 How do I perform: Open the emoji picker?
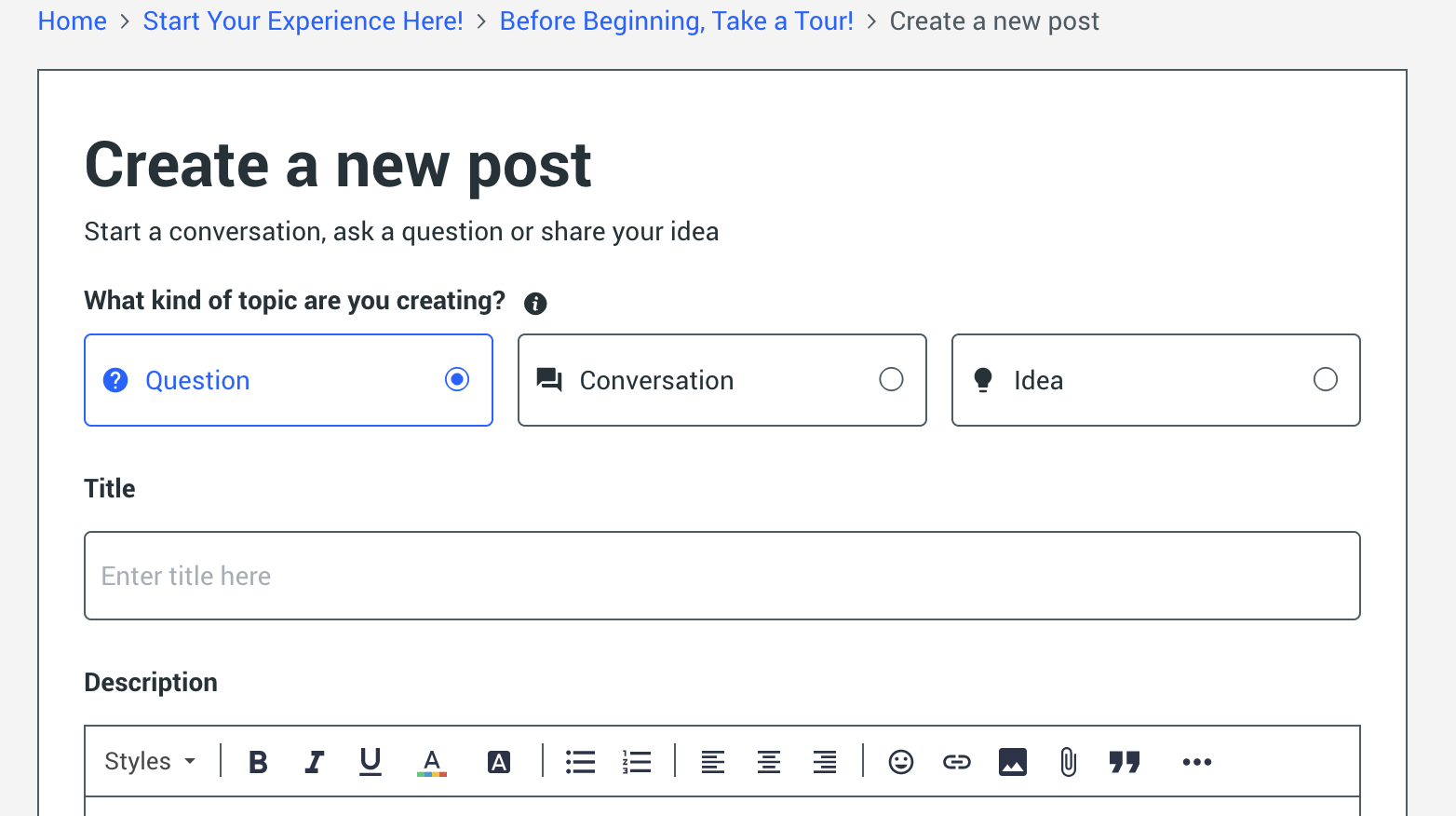[901, 762]
